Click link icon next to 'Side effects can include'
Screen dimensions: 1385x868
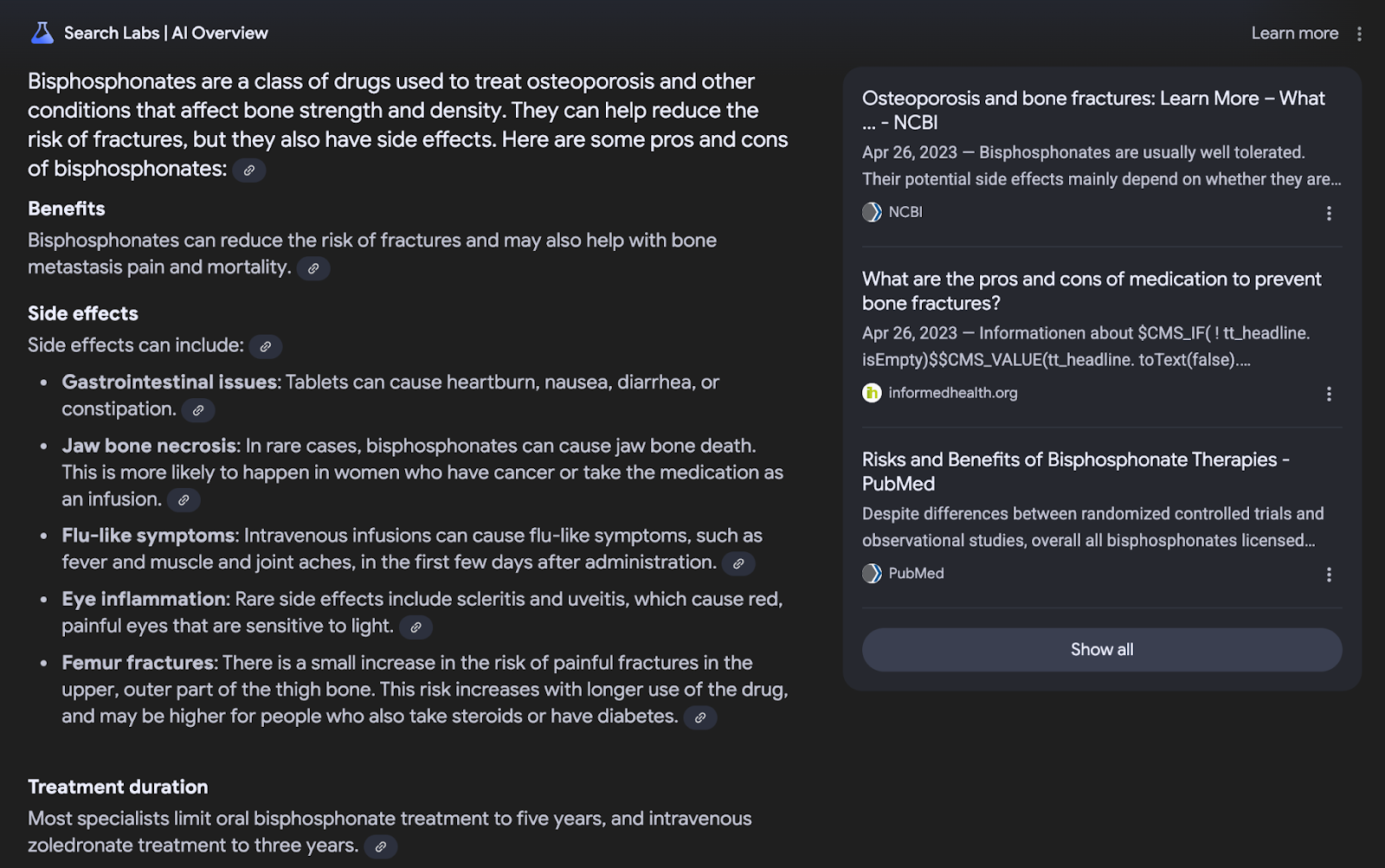pos(266,346)
